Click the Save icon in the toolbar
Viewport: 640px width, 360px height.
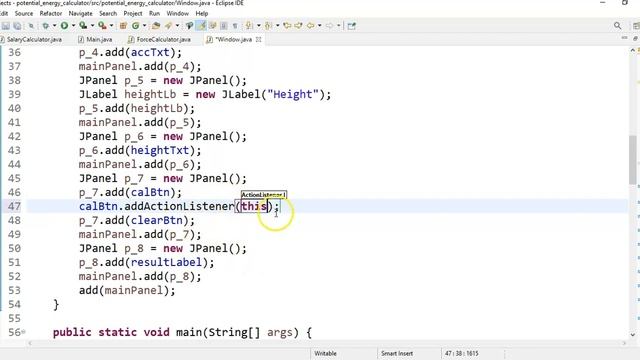[5, 26]
